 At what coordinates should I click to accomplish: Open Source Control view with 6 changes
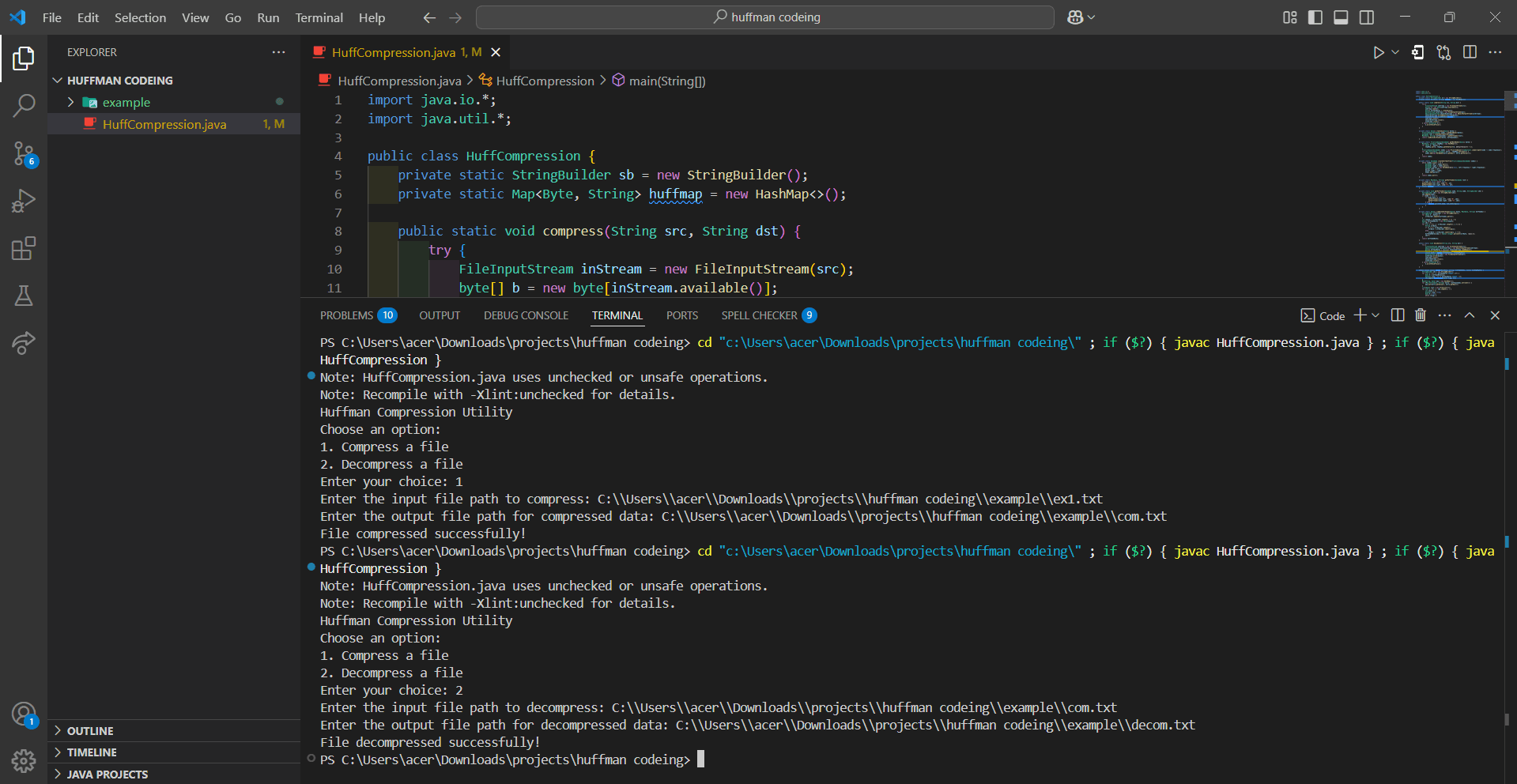24,153
